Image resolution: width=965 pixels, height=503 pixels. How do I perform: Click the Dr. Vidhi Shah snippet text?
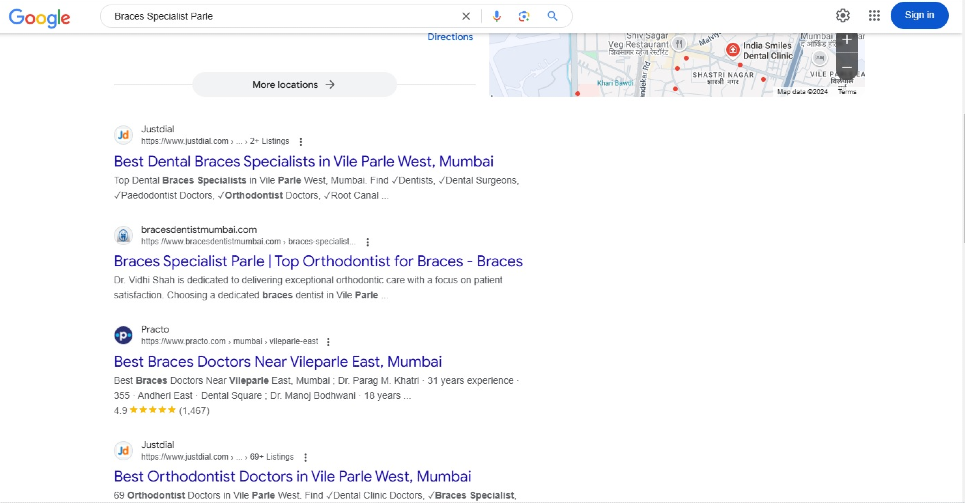tap(308, 288)
